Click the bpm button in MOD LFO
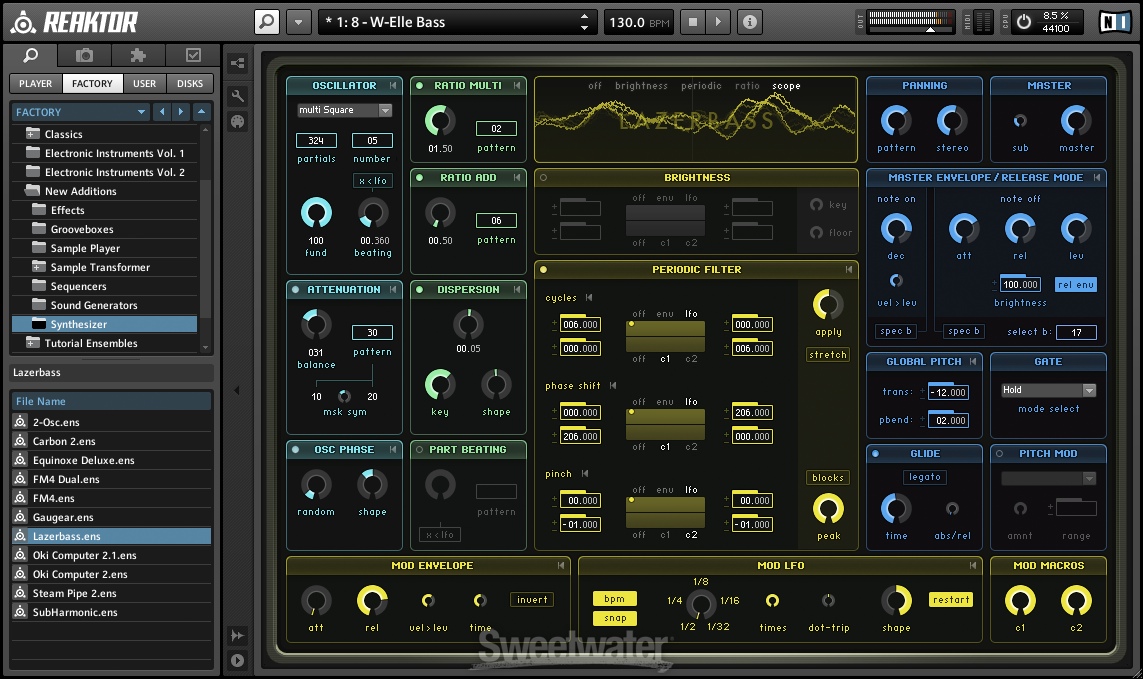This screenshot has width=1143, height=679. (615, 599)
